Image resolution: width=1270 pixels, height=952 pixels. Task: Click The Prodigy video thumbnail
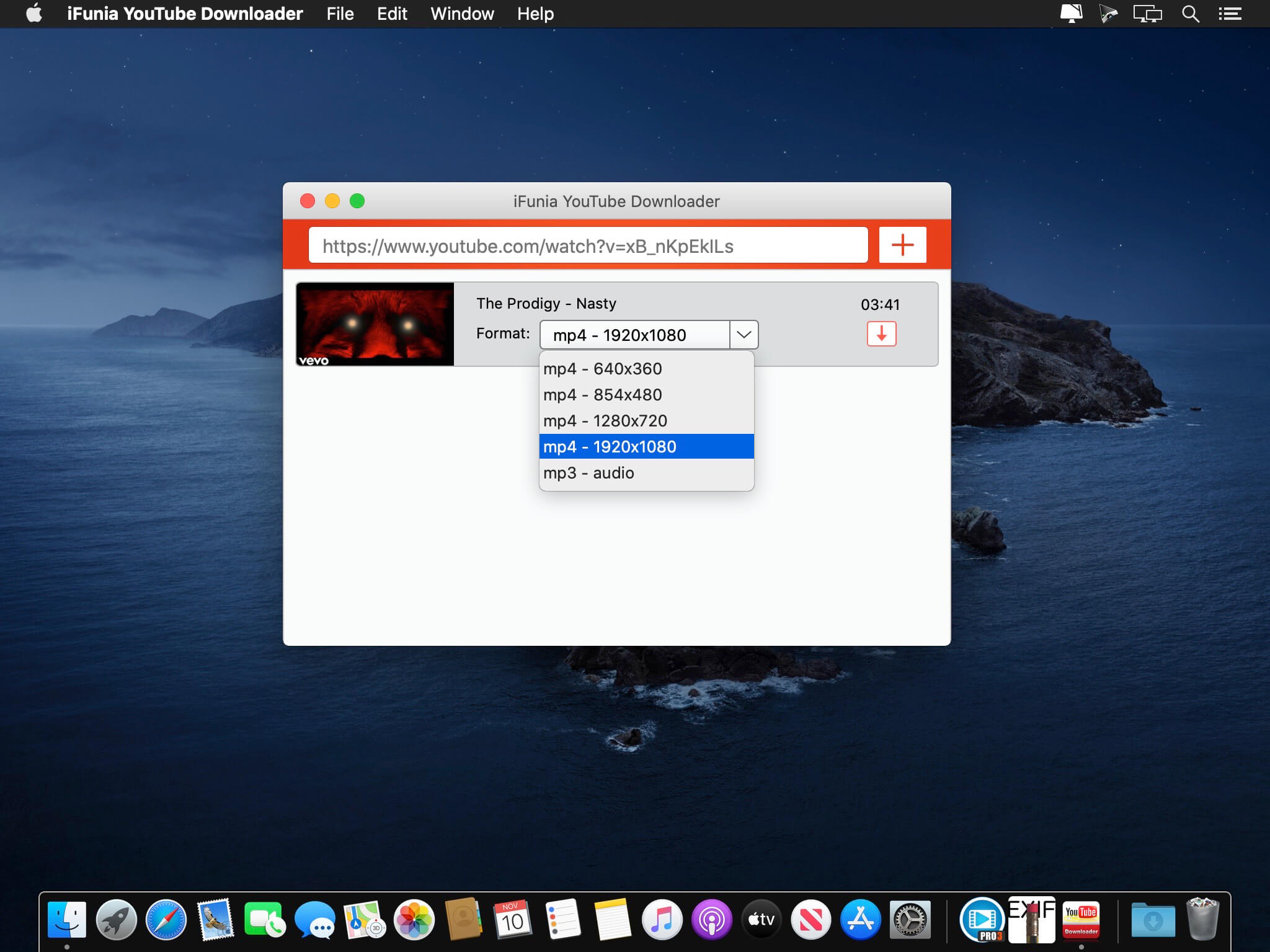pyautogui.click(x=375, y=324)
